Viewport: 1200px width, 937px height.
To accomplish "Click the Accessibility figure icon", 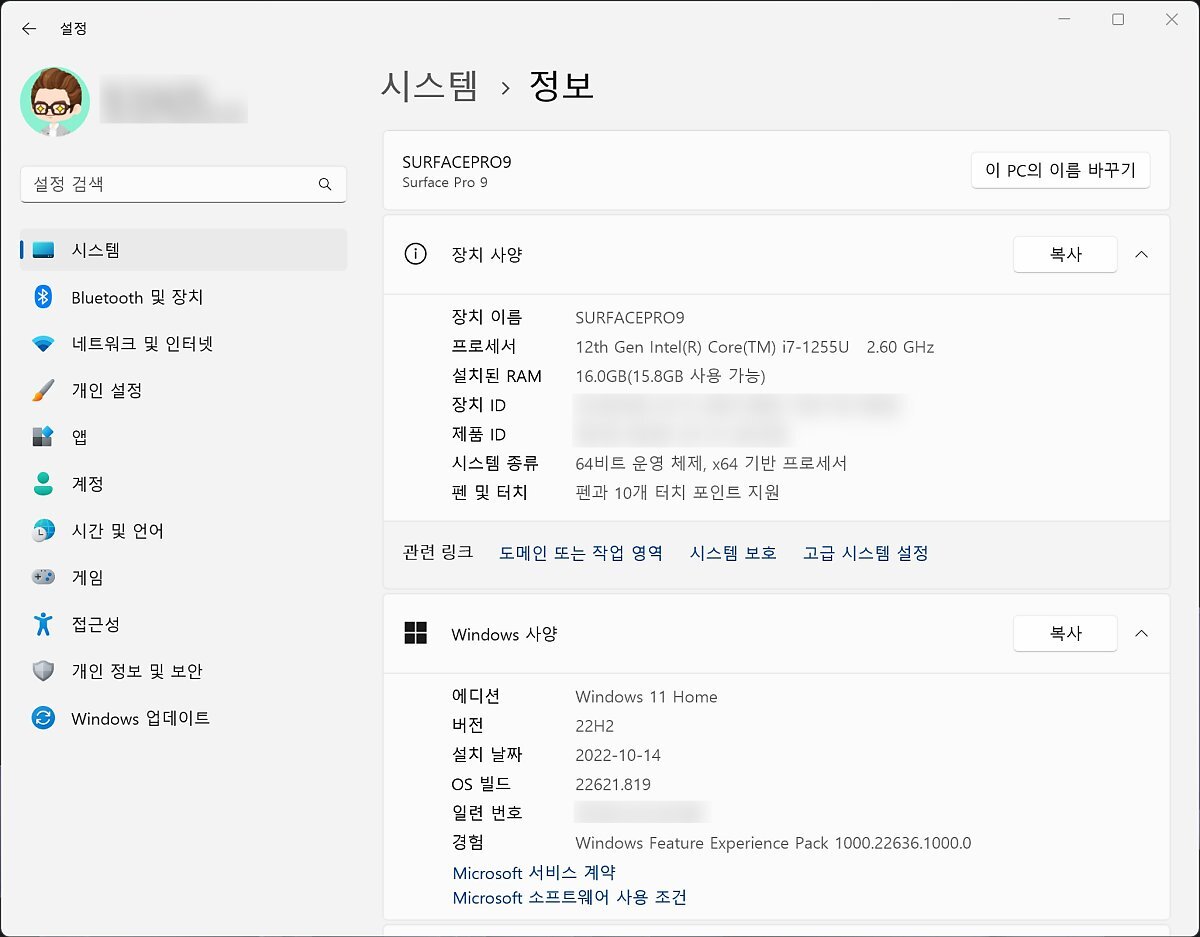I will pyautogui.click(x=43, y=624).
